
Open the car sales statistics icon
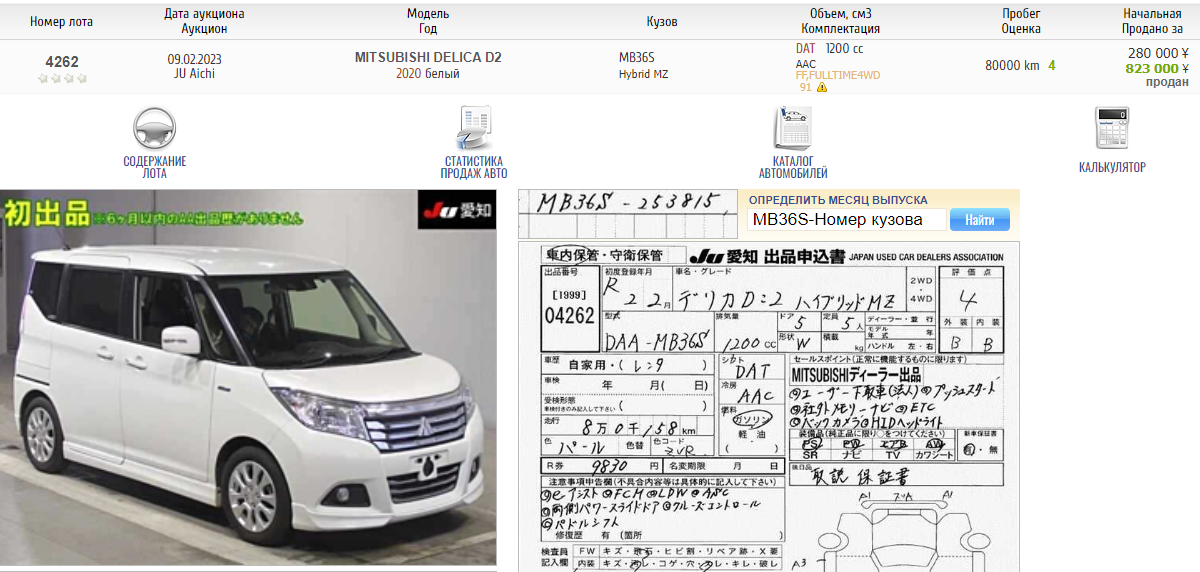point(473,129)
